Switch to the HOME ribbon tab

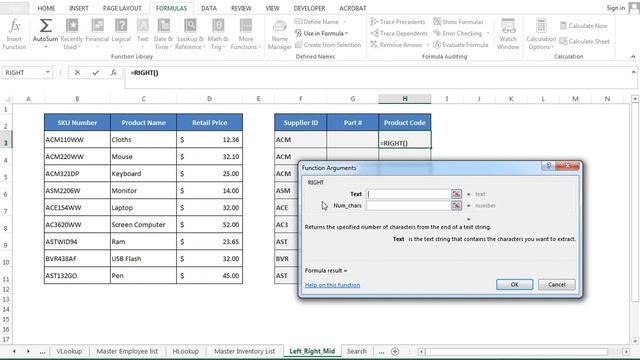click(x=46, y=8)
